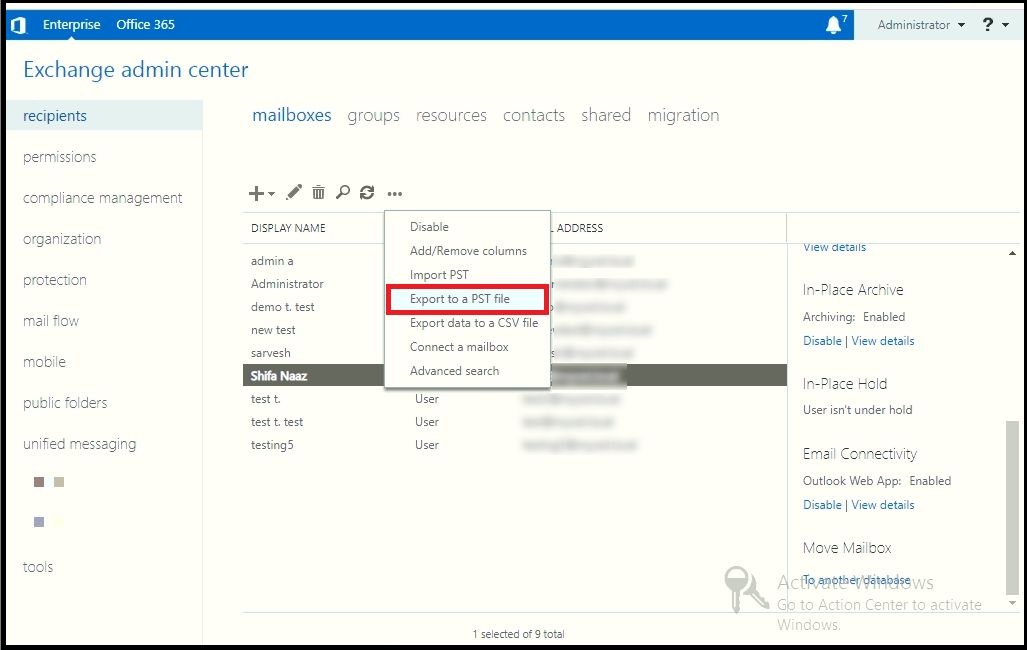Open public folders section

click(x=65, y=403)
